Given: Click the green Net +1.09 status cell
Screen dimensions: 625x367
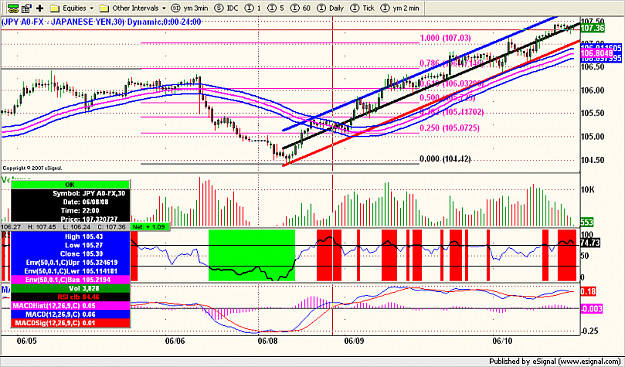Looking at the screenshot, I should pyautogui.click(x=150, y=227).
